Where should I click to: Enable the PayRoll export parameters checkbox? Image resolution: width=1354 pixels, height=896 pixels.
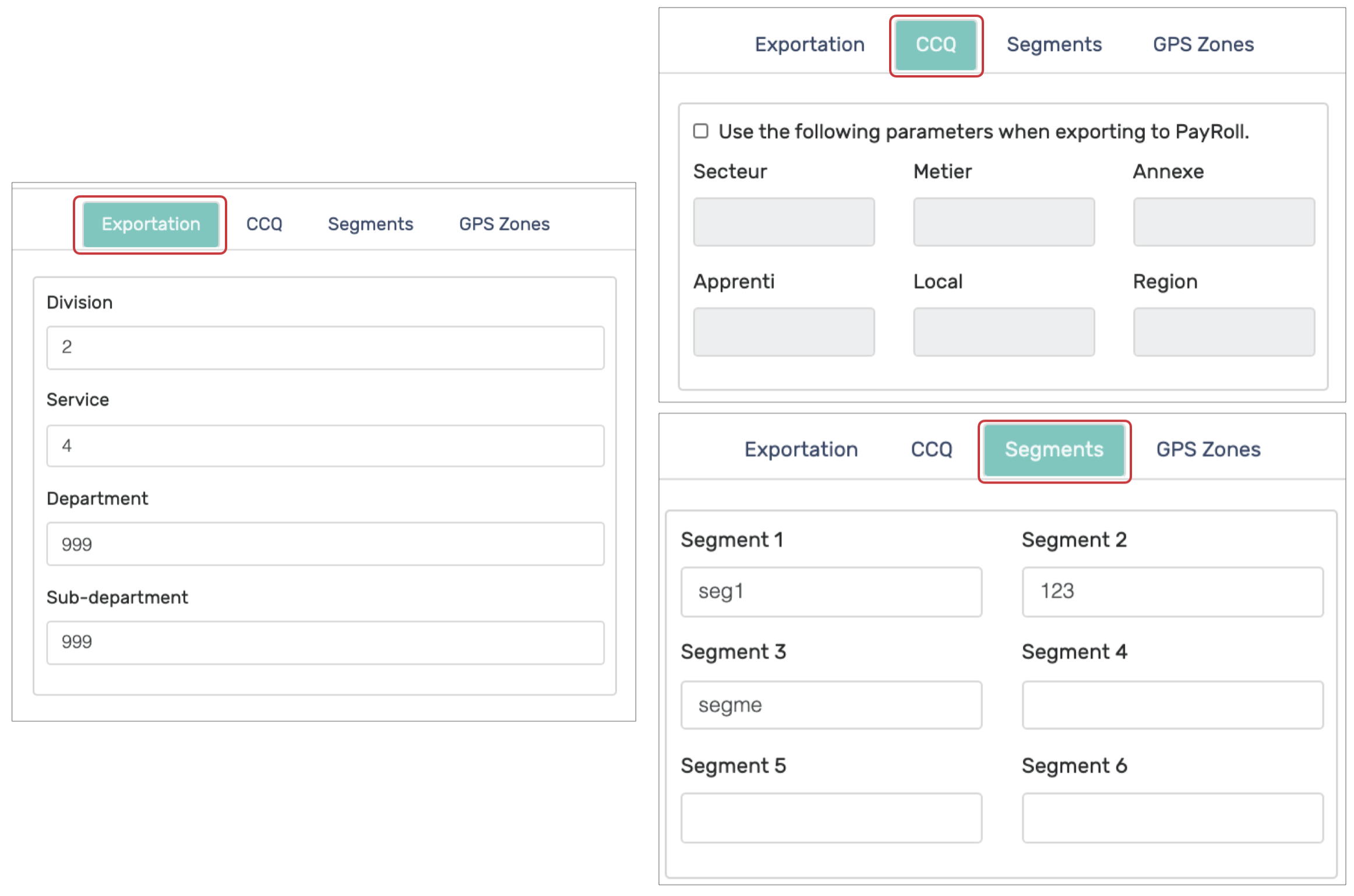(x=700, y=131)
